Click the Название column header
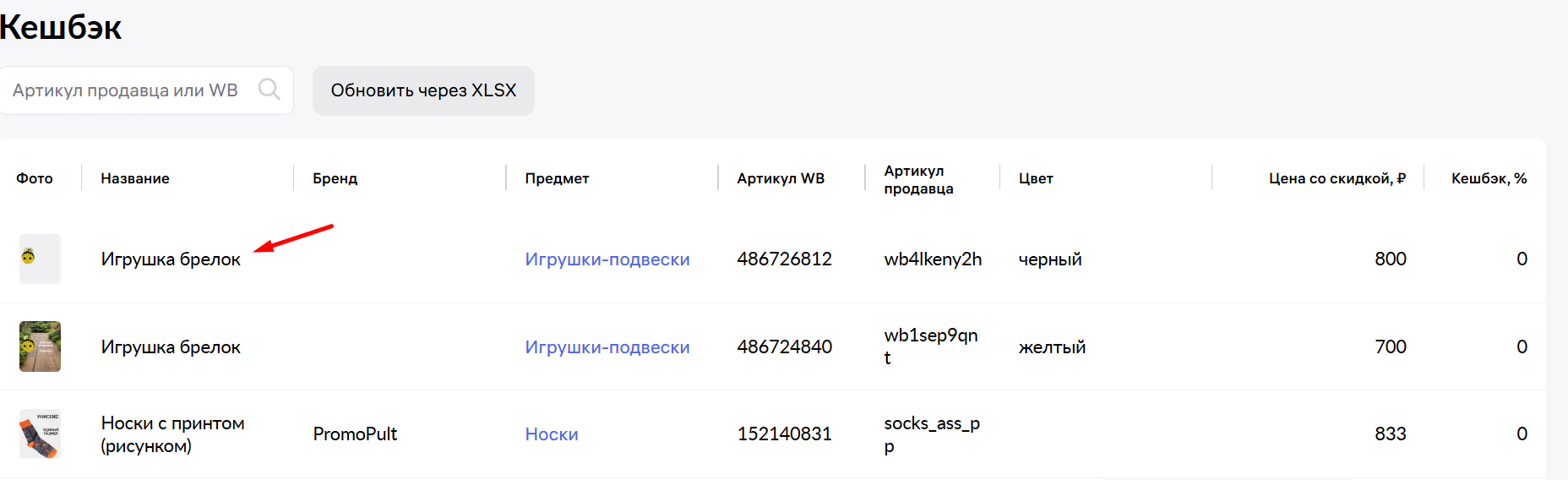Image resolution: width=1568 pixels, height=480 pixels. pos(135,178)
